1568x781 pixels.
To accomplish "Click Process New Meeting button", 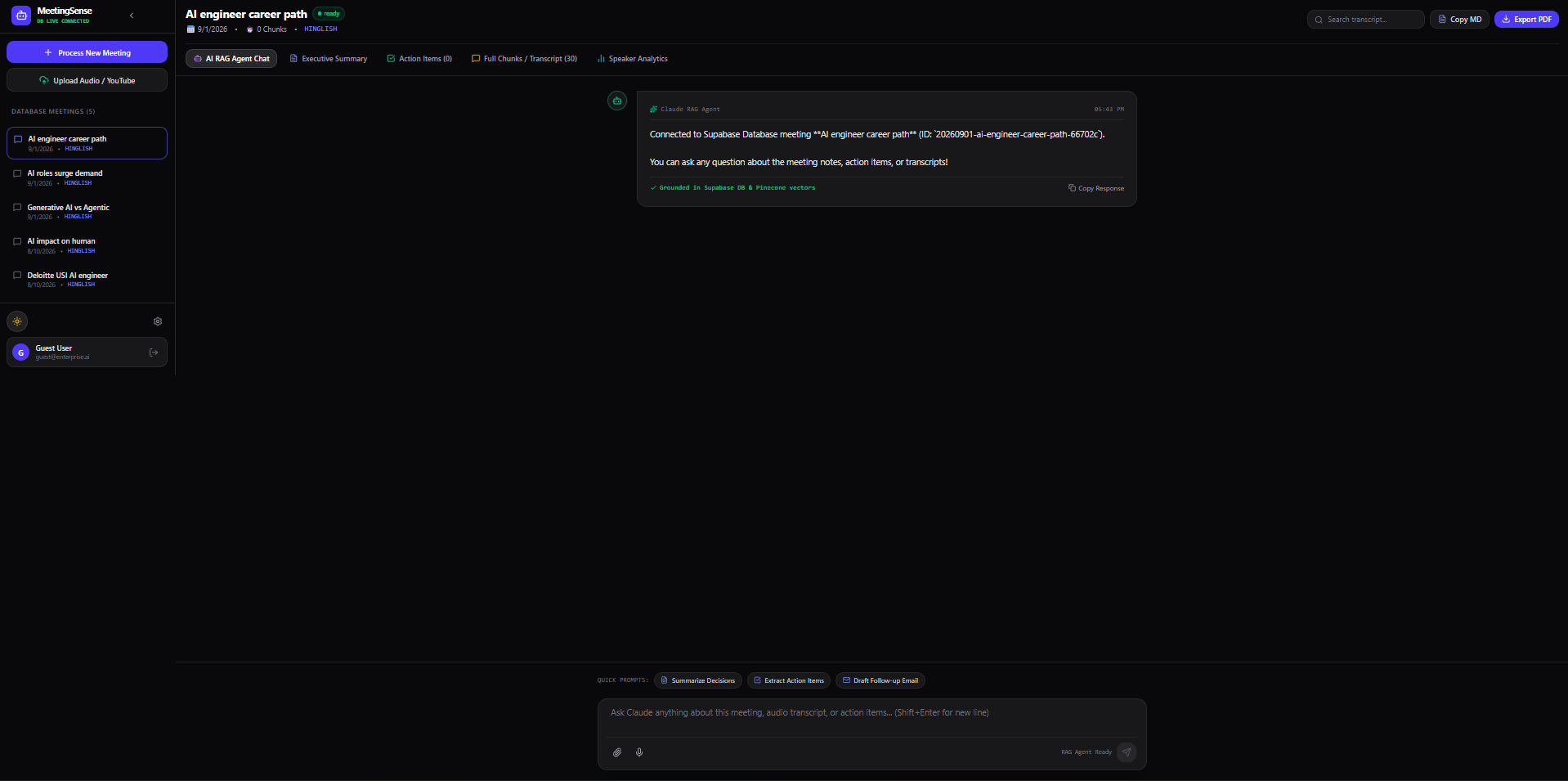I will (x=87, y=52).
